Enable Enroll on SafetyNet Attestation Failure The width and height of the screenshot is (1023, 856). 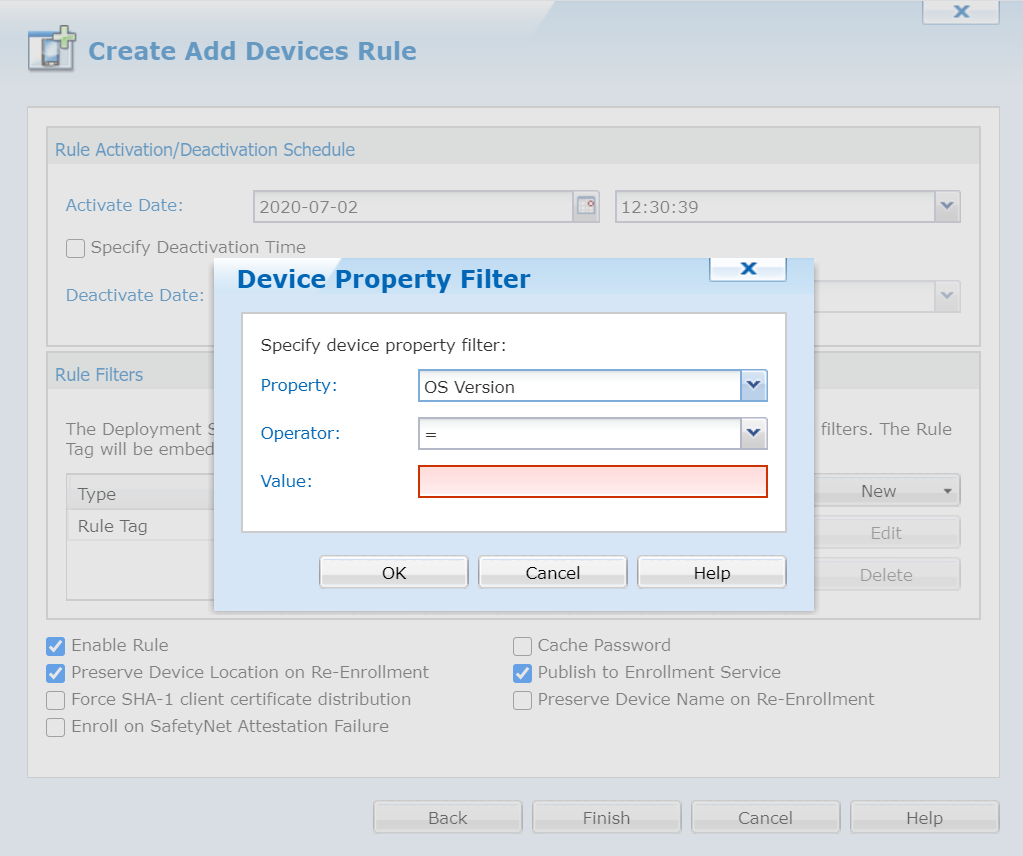[56, 727]
